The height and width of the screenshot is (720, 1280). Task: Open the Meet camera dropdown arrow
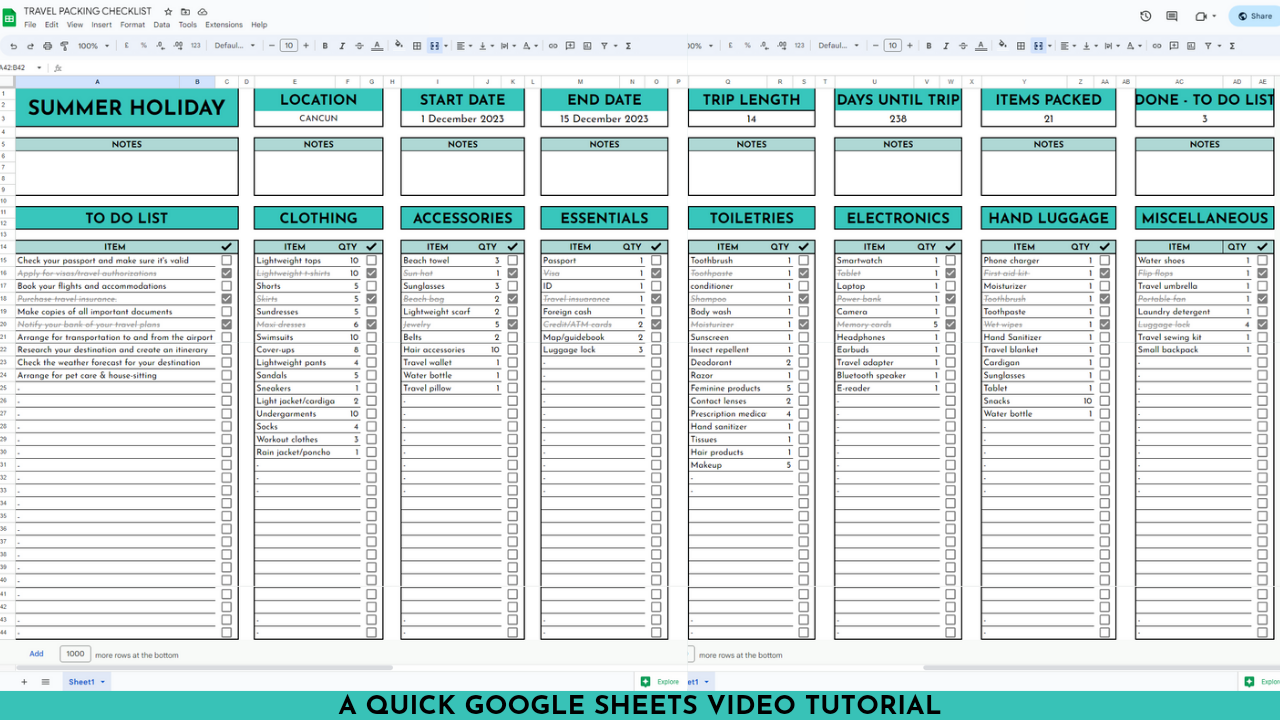point(1216,16)
